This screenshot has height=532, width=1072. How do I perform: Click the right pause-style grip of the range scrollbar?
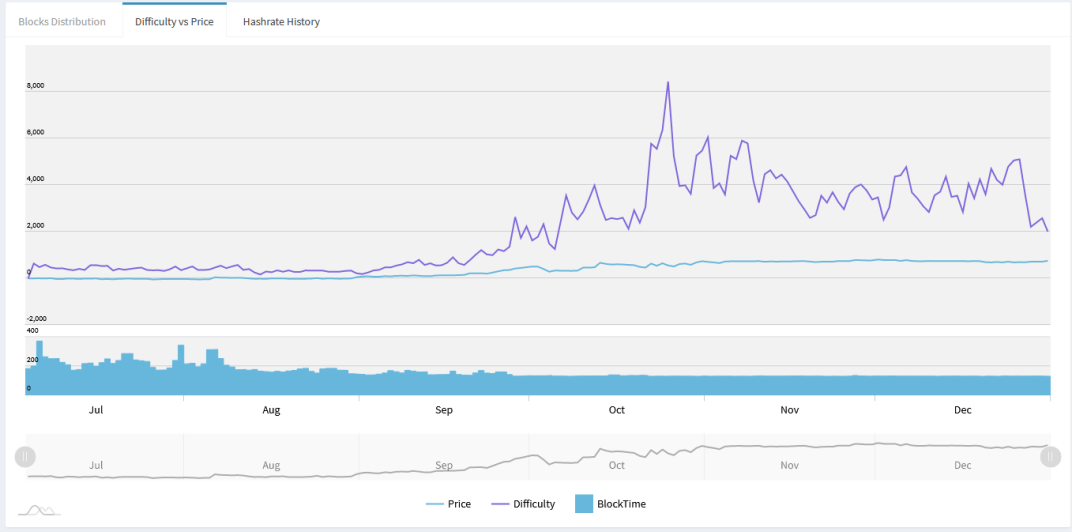[x=1050, y=456]
